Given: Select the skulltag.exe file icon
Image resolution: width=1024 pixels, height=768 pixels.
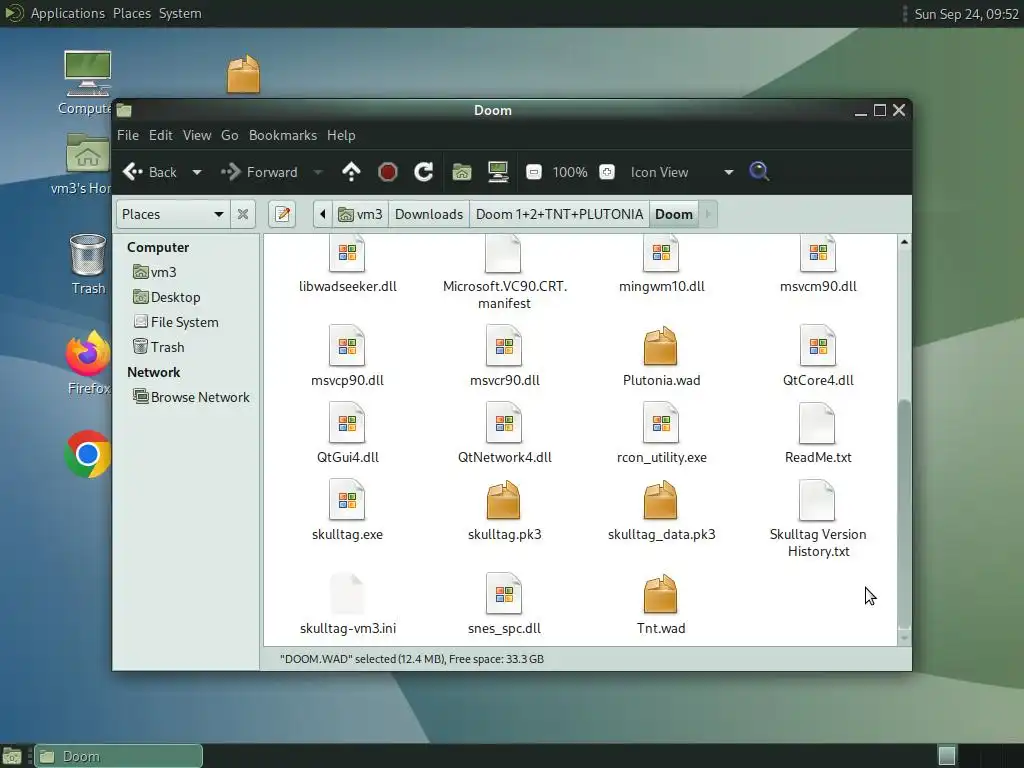Looking at the screenshot, I should [347, 500].
